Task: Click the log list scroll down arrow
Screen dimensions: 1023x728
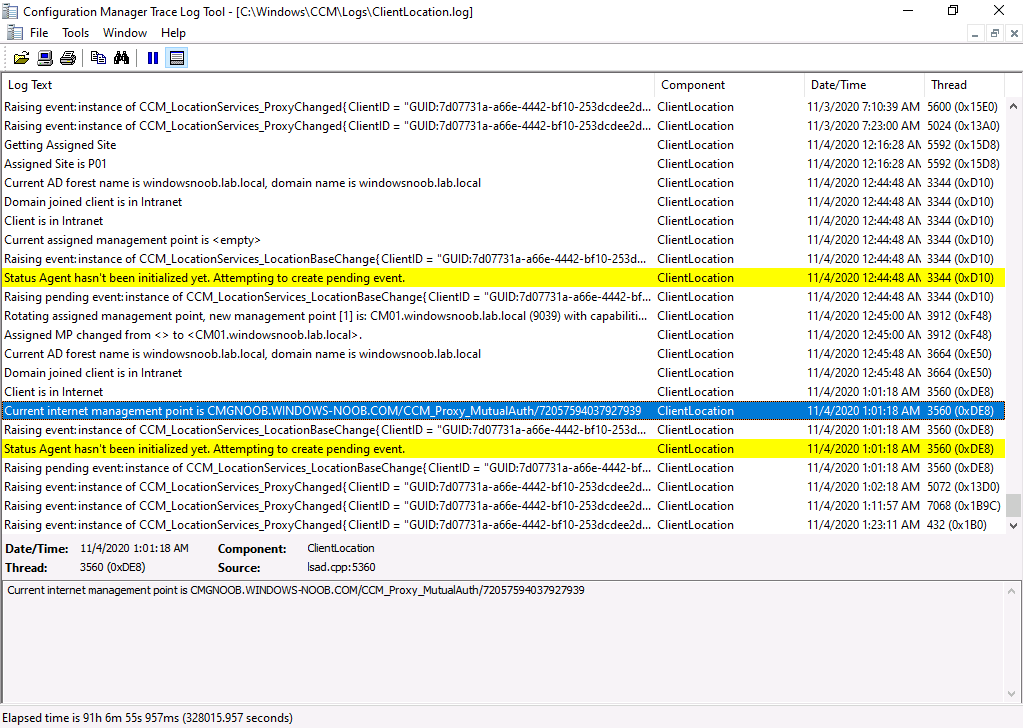Action: [x=1013, y=525]
